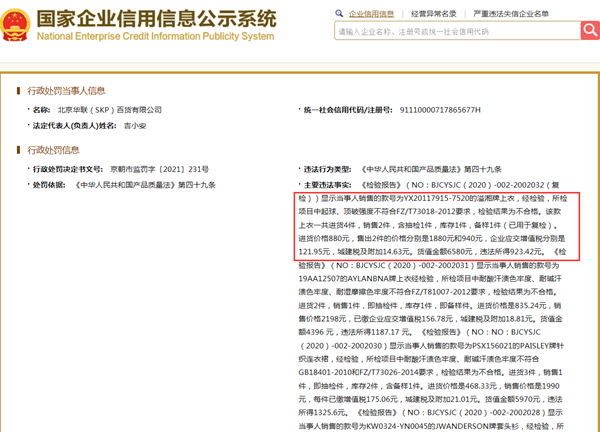Click the National Enterprise Credit Information Publicity System subtitle
The width and height of the screenshot is (600, 432).
(155, 36)
